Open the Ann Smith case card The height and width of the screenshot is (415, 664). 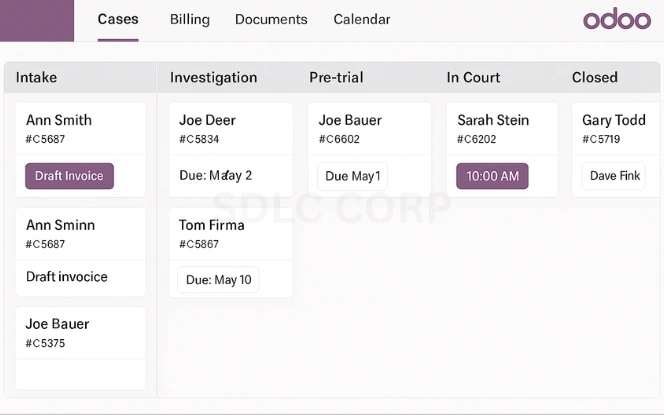[x=80, y=149]
